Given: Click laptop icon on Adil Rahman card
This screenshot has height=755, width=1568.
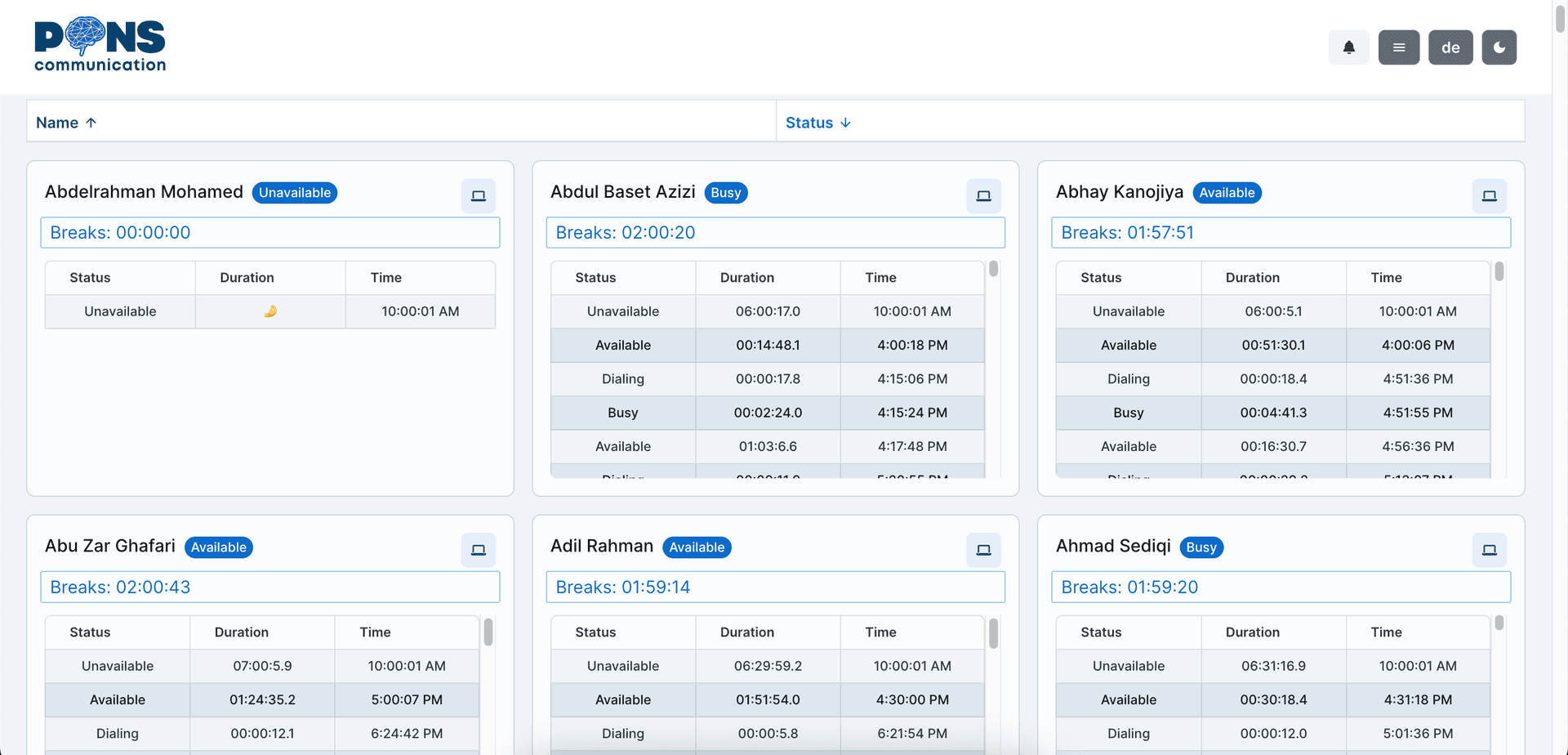Looking at the screenshot, I should [x=983, y=550].
